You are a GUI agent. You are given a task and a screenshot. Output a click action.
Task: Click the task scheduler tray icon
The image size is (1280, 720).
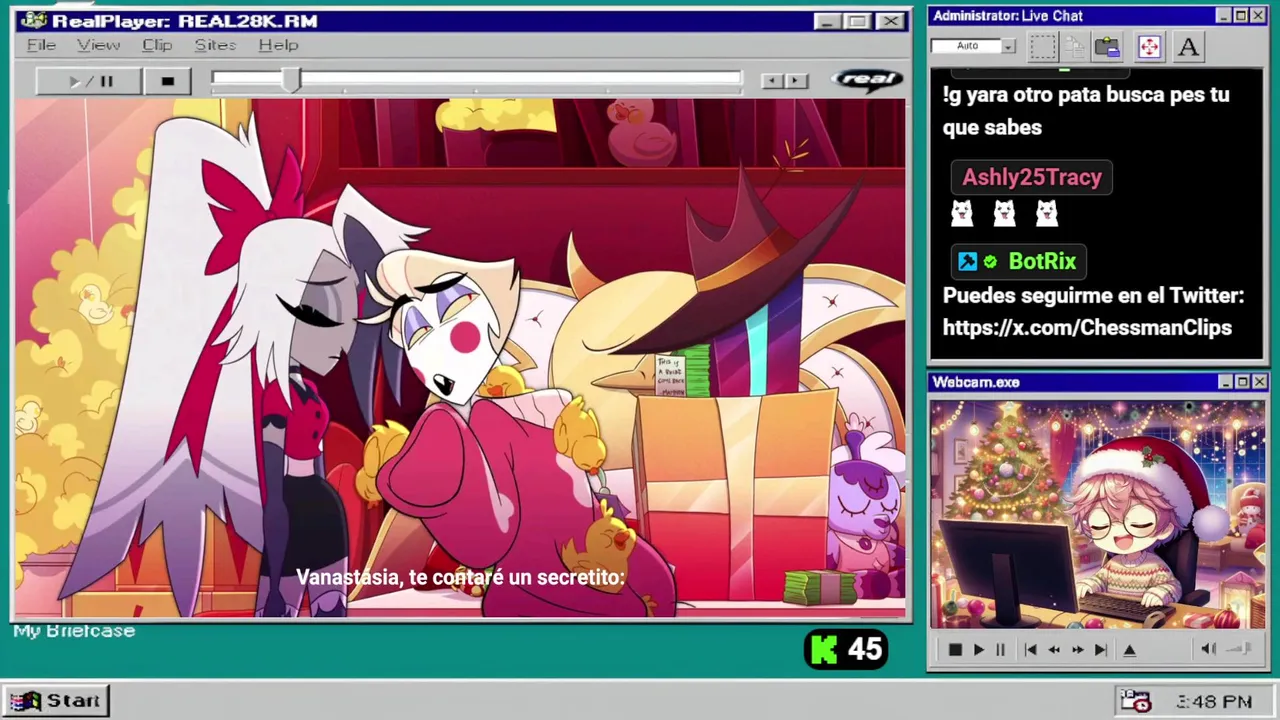1135,701
